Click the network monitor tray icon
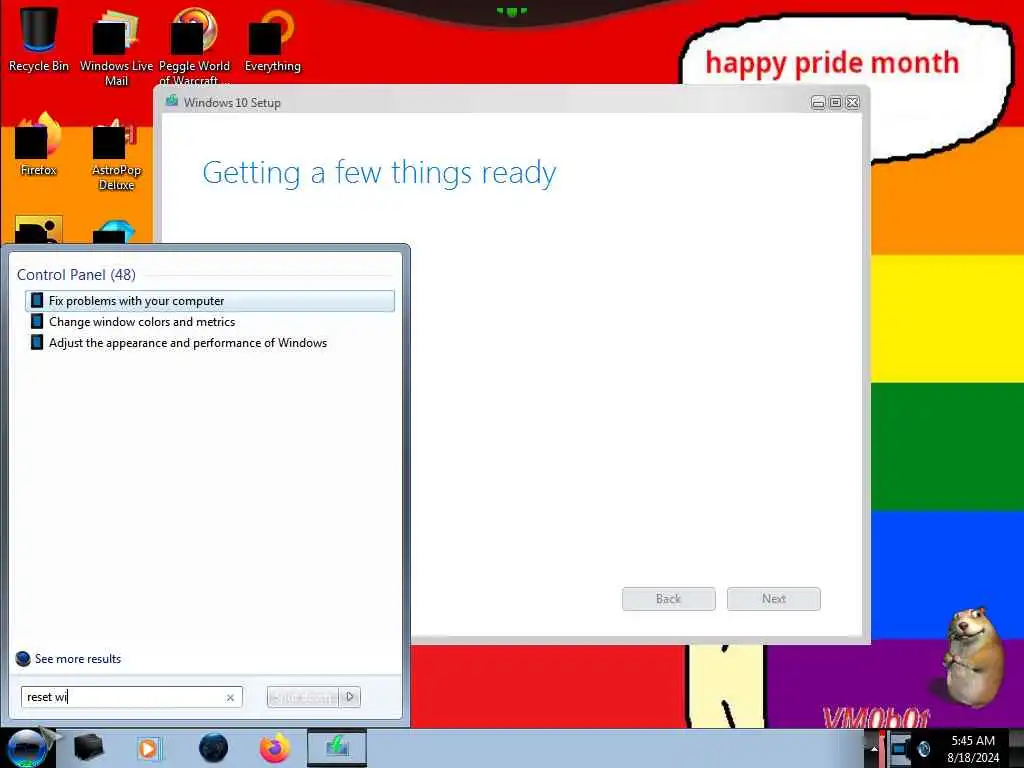Screen dimensions: 1024x768 [900, 749]
